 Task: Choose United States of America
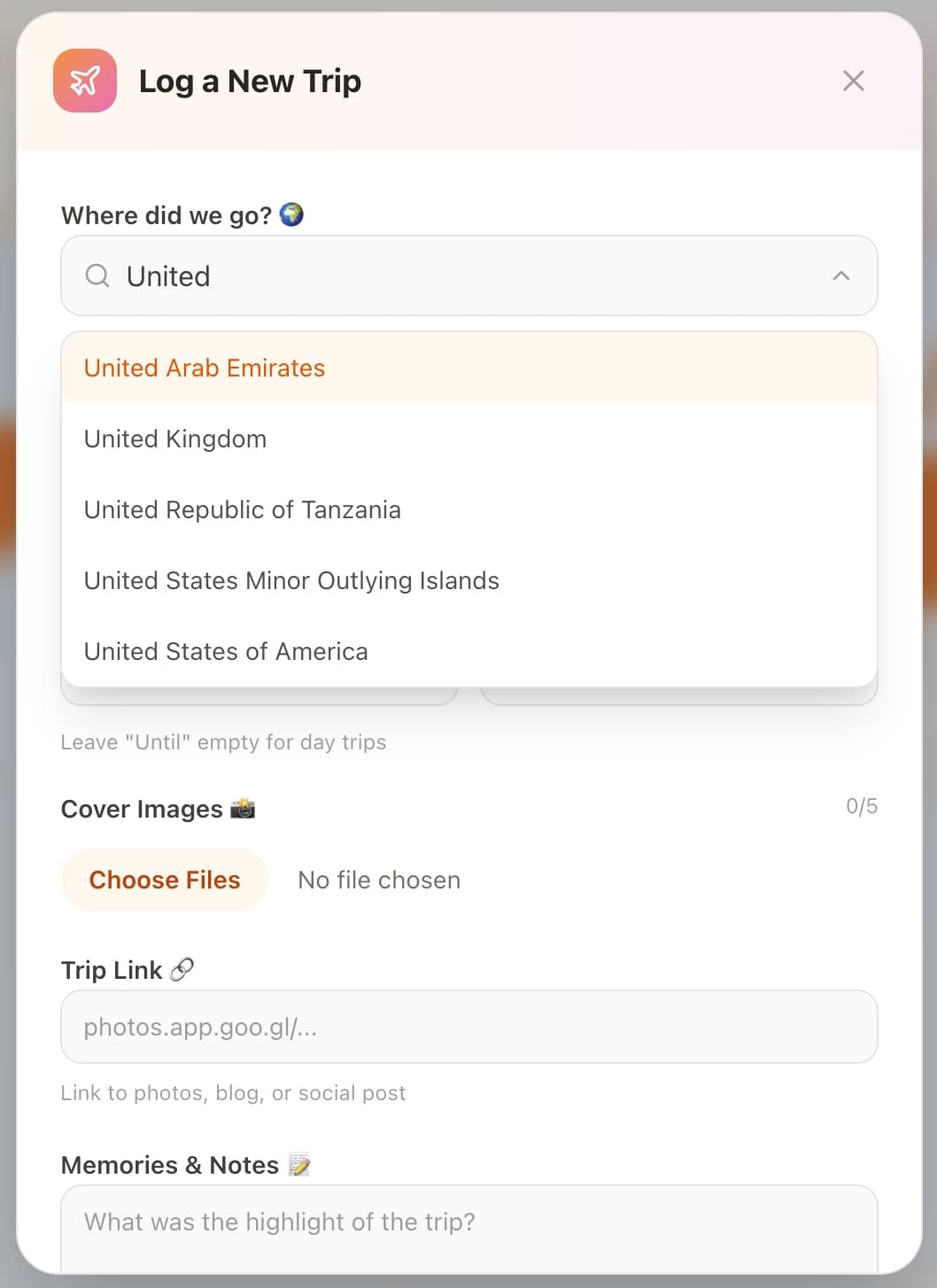pos(226,652)
